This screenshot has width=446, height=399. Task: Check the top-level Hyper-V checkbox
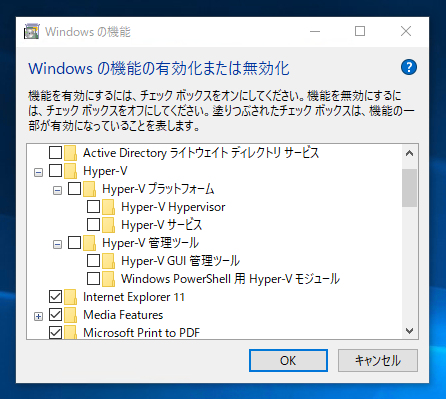pos(55,171)
